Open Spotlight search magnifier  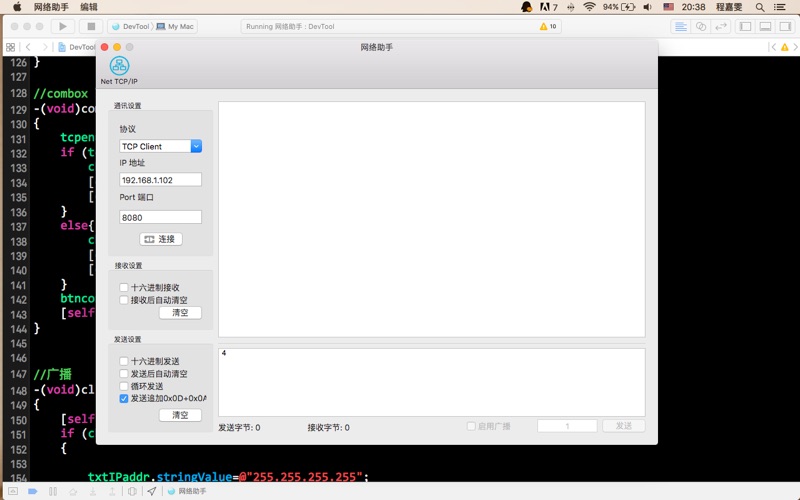[x=760, y=7]
